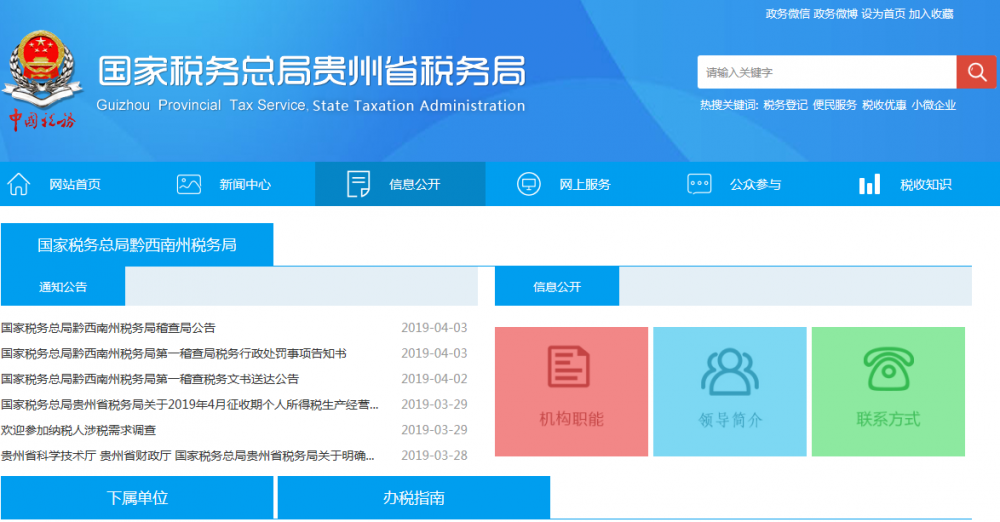Click the magnifier search icon button
The image size is (1000, 522).
[975, 72]
